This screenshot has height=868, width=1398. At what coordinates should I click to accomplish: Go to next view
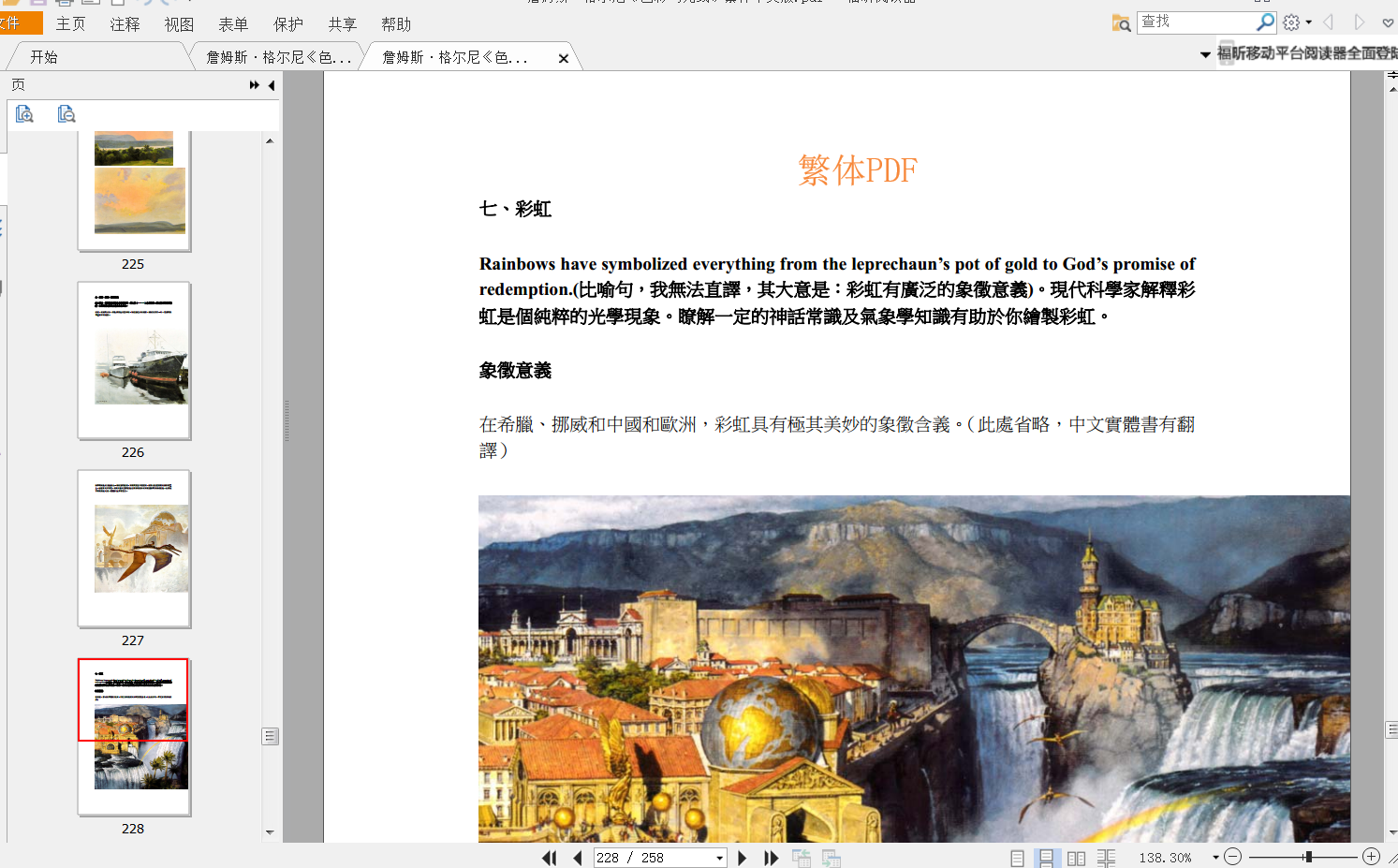(831, 858)
